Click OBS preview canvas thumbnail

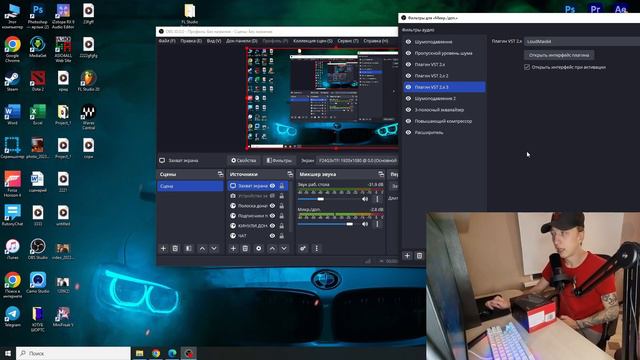pyautogui.click(x=322, y=98)
